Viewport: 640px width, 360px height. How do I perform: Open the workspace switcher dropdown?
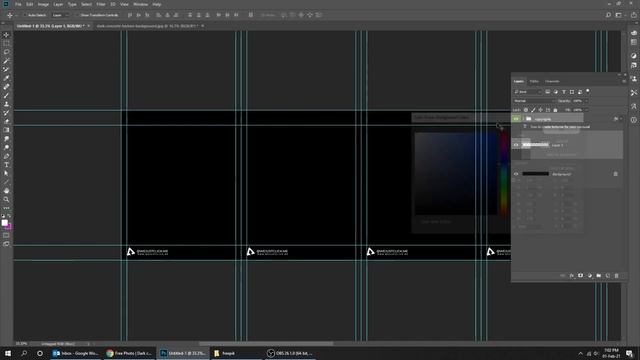pyautogui.click(x=620, y=15)
